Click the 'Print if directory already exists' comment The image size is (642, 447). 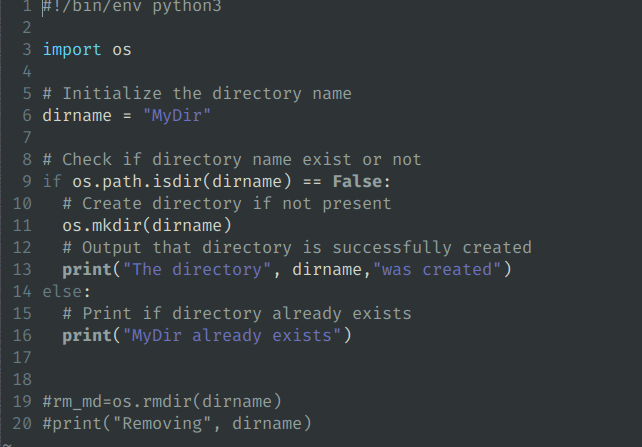(236, 313)
